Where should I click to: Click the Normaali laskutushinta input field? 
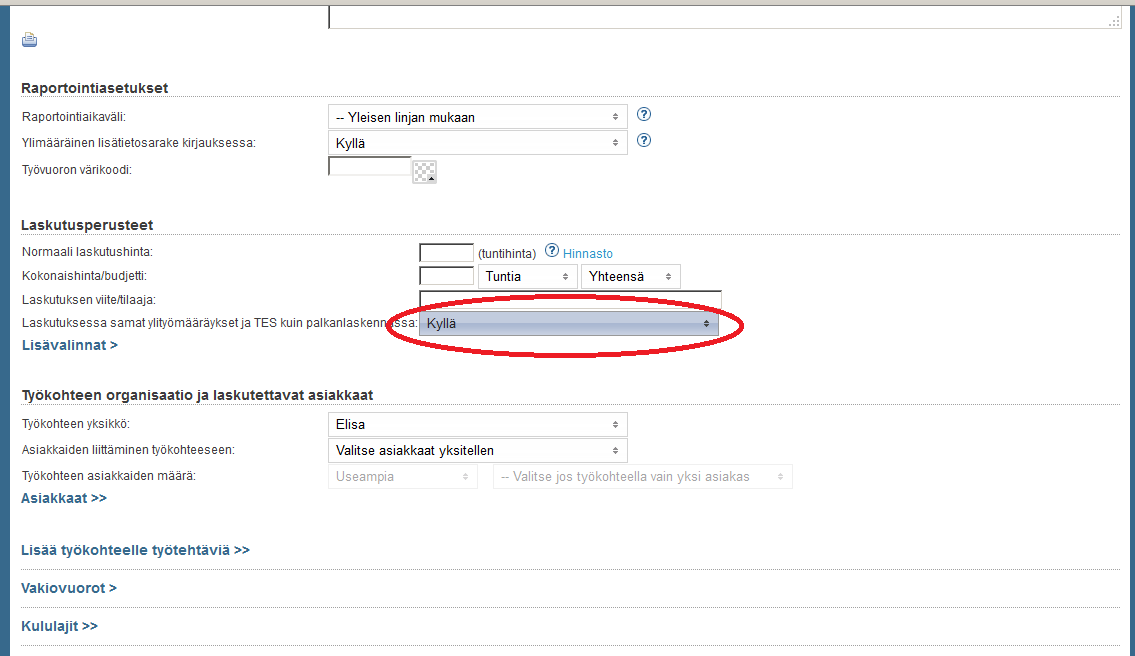(446, 253)
